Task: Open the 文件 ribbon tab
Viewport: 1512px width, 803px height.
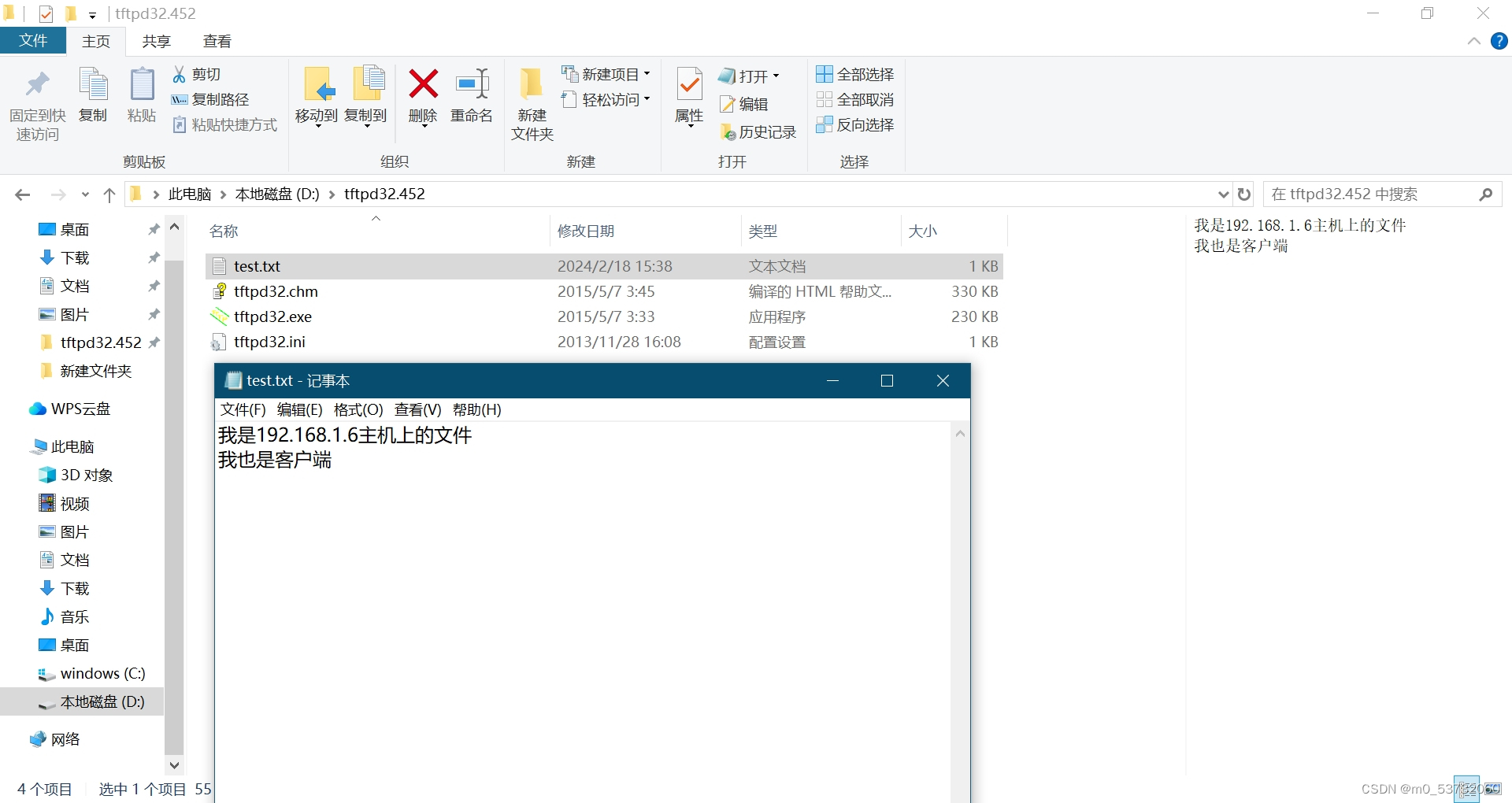Action: pos(33,41)
